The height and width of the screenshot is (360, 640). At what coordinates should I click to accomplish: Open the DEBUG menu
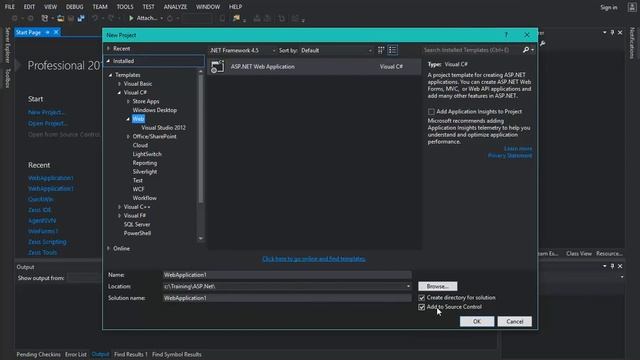[75, 7]
